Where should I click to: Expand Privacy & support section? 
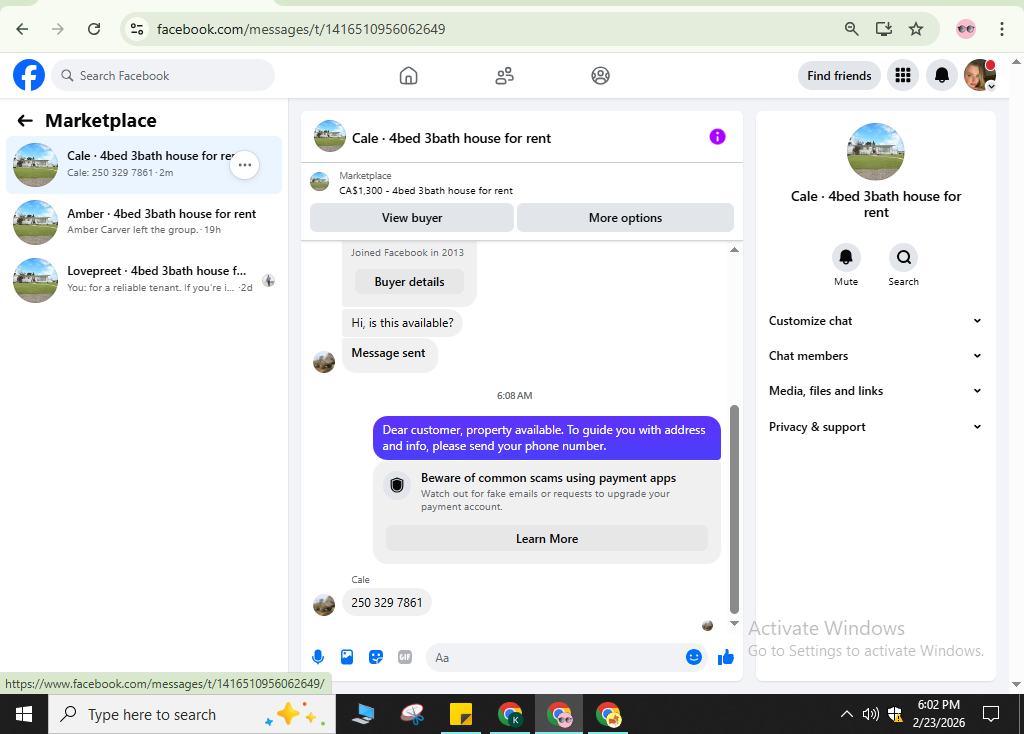pyautogui.click(x=875, y=426)
